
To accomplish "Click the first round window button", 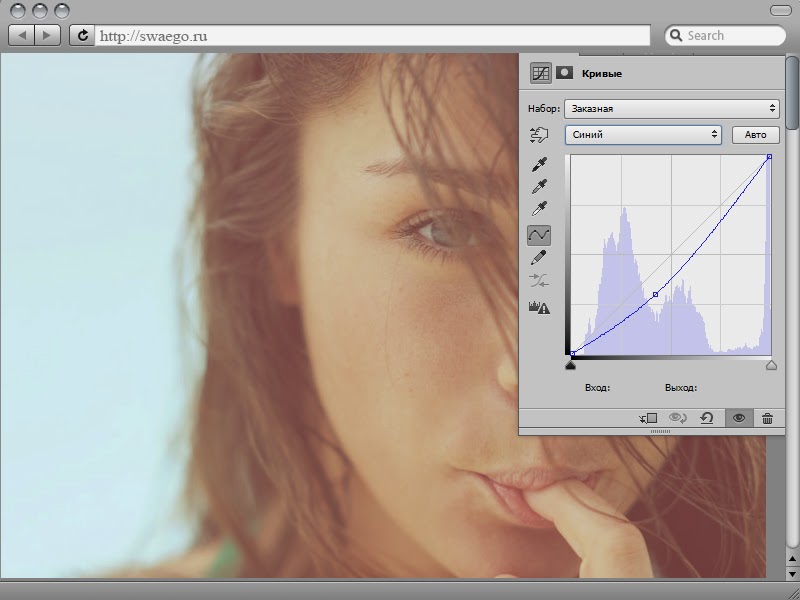I will tap(18, 11).
